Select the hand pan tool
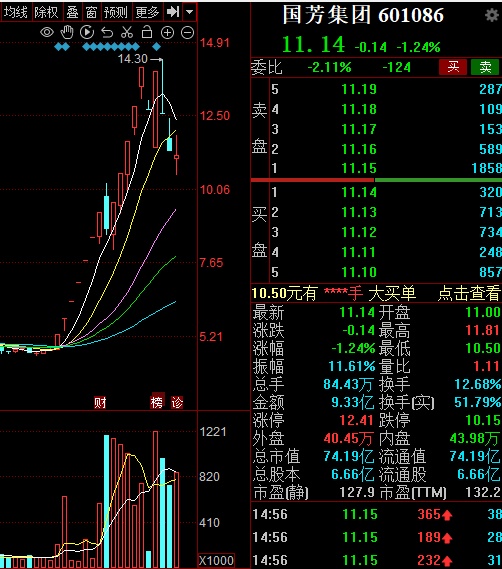Image resolution: width=502 pixels, height=569 pixels. [x=67, y=32]
